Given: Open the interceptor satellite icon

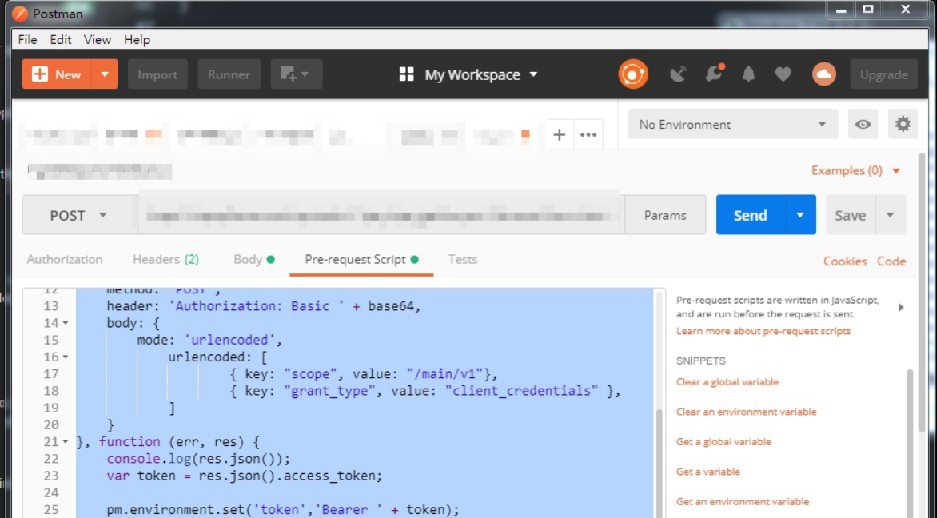Looking at the screenshot, I should pos(679,74).
